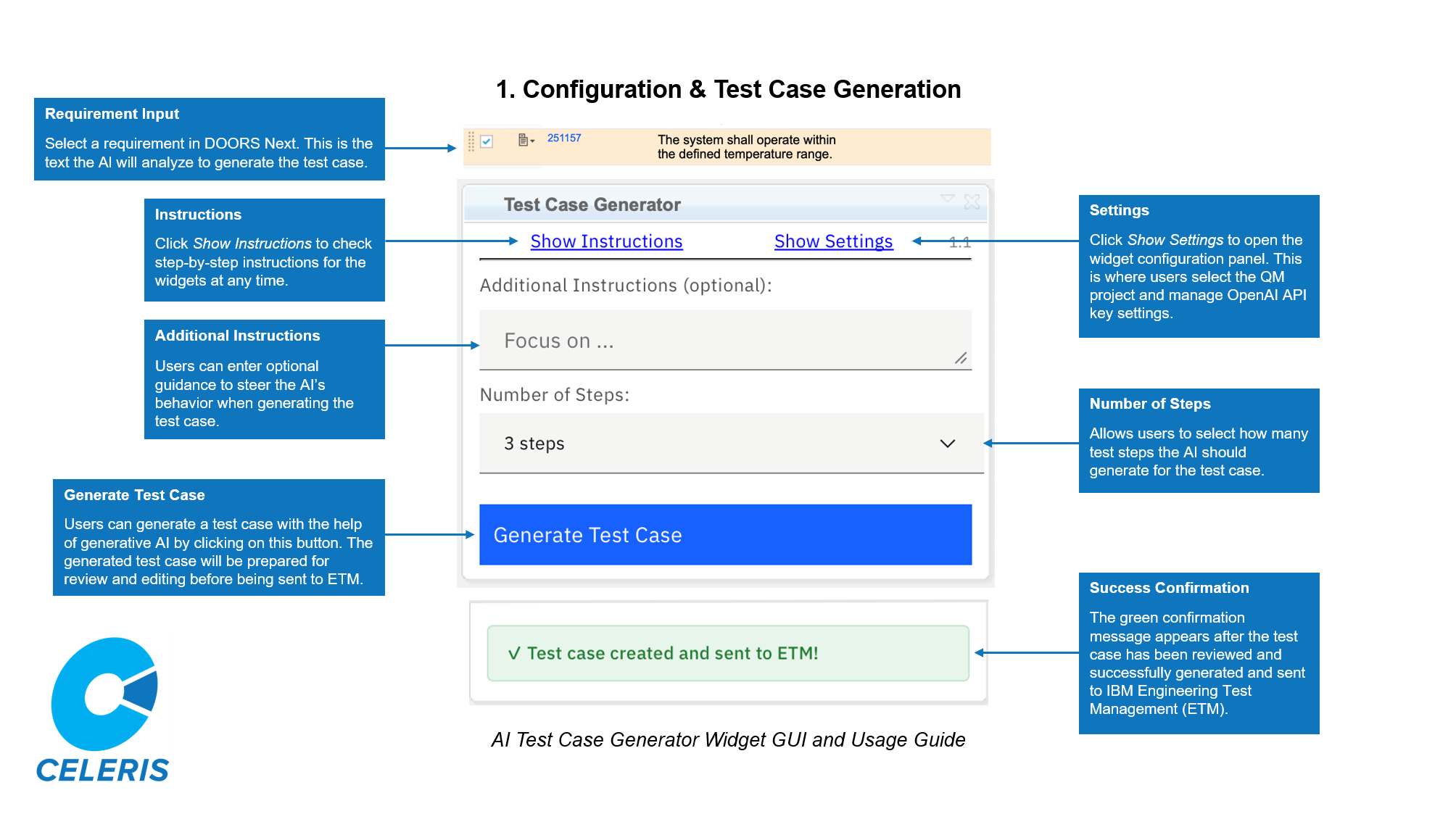
Task: Follow the 251157 requirement link
Action: coord(564,137)
